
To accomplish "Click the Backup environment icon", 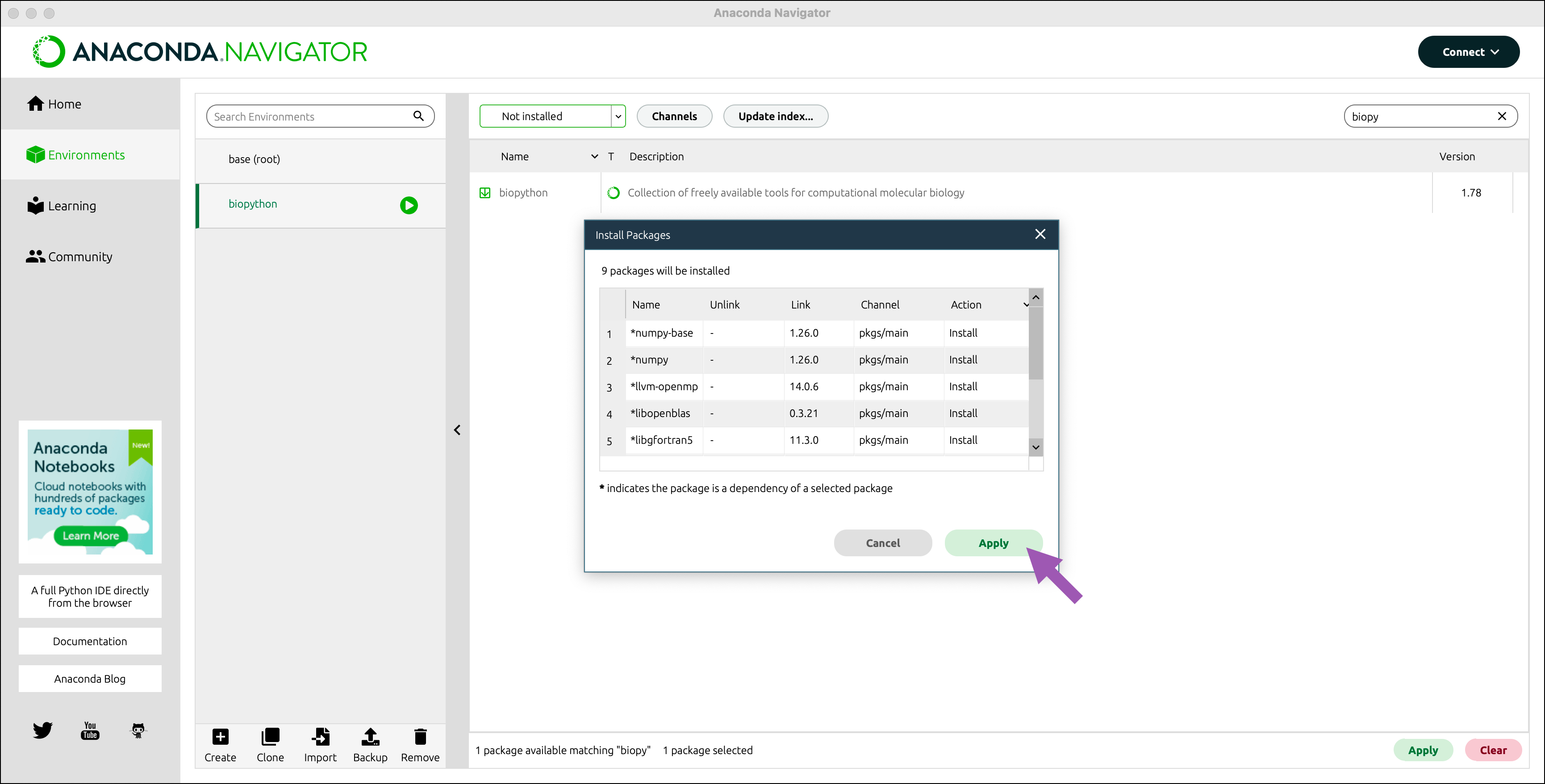I will [x=370, y=737].
